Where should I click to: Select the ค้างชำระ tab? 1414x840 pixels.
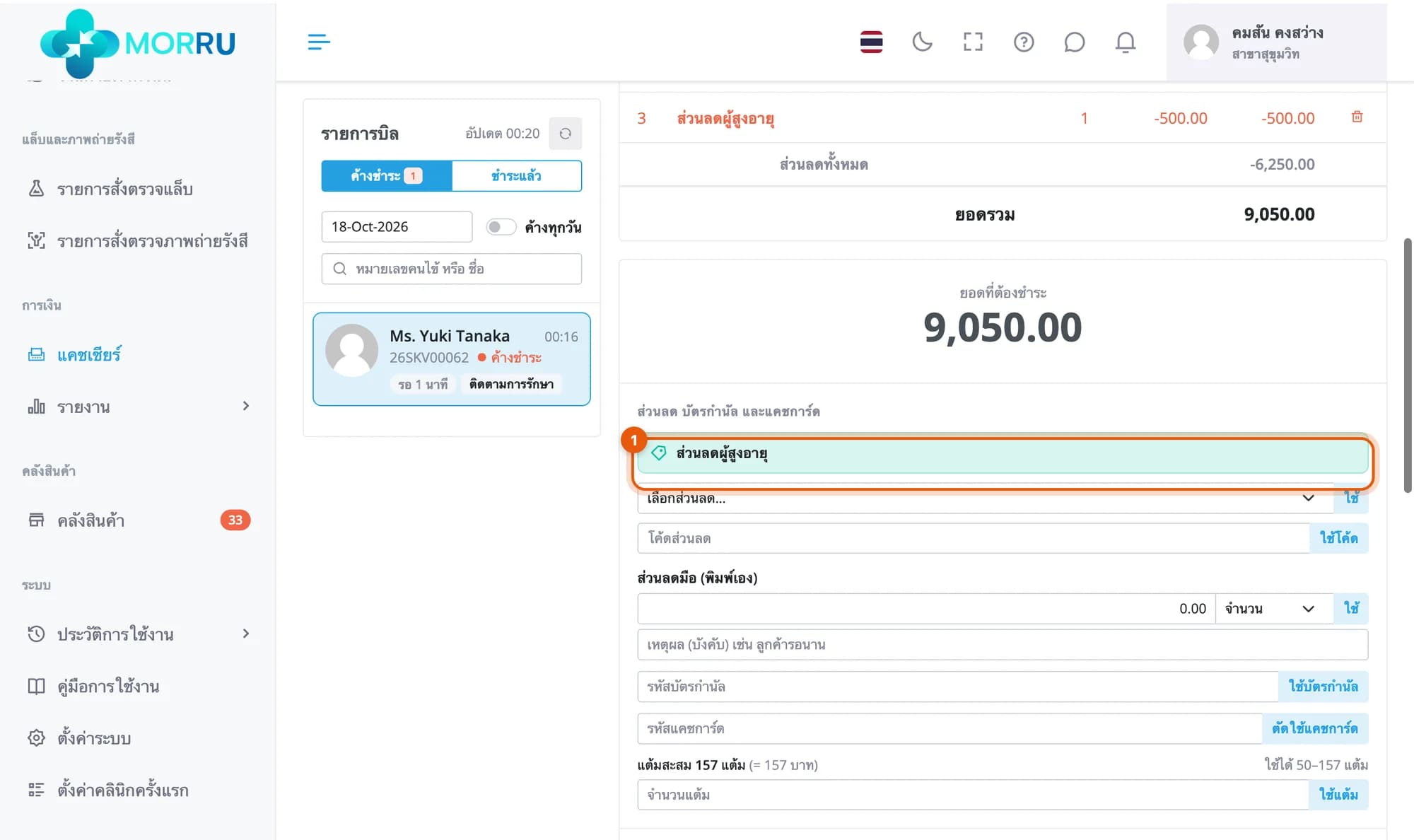coord(387,176)
